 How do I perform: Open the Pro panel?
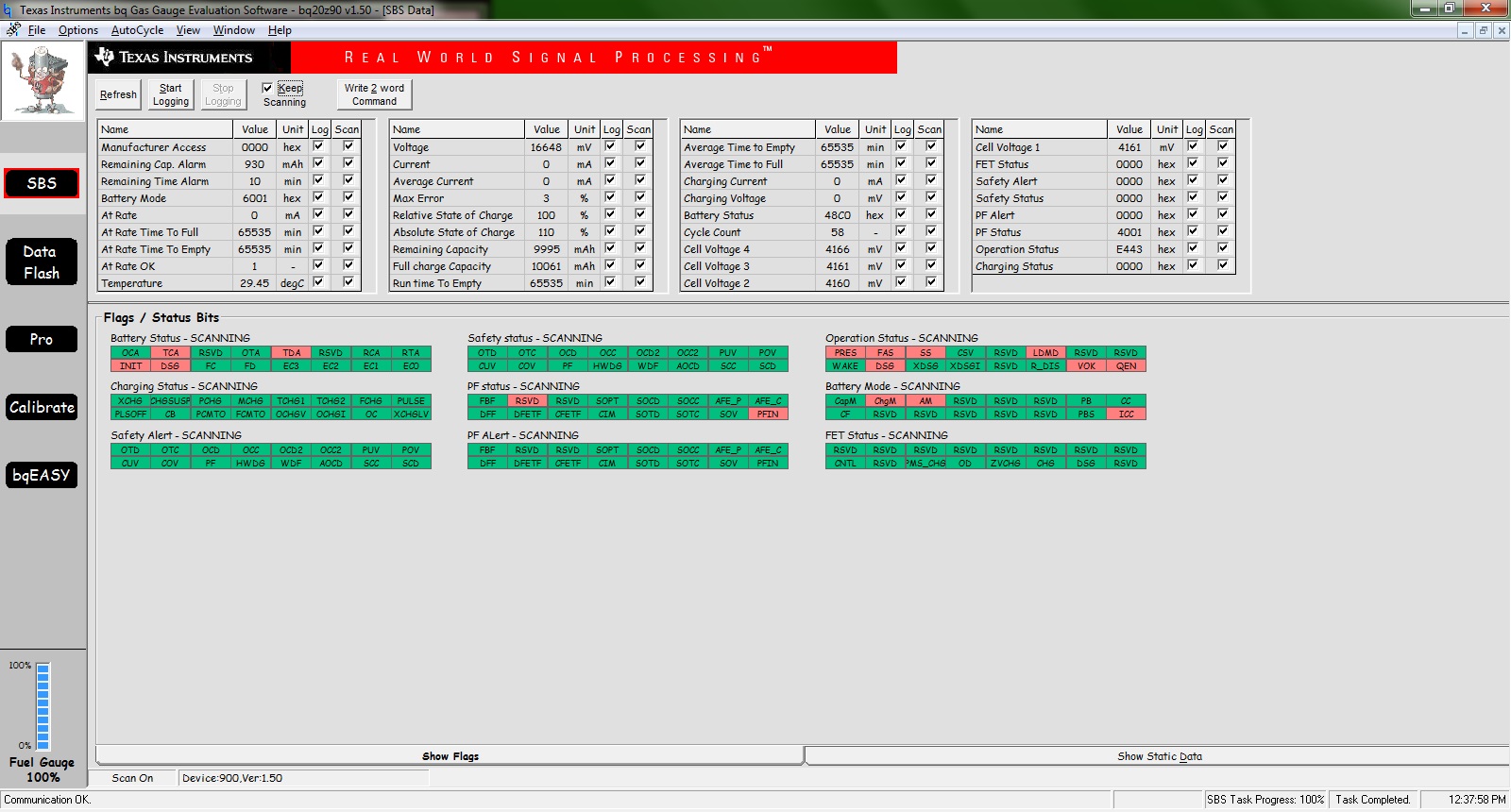click(42, 339)
